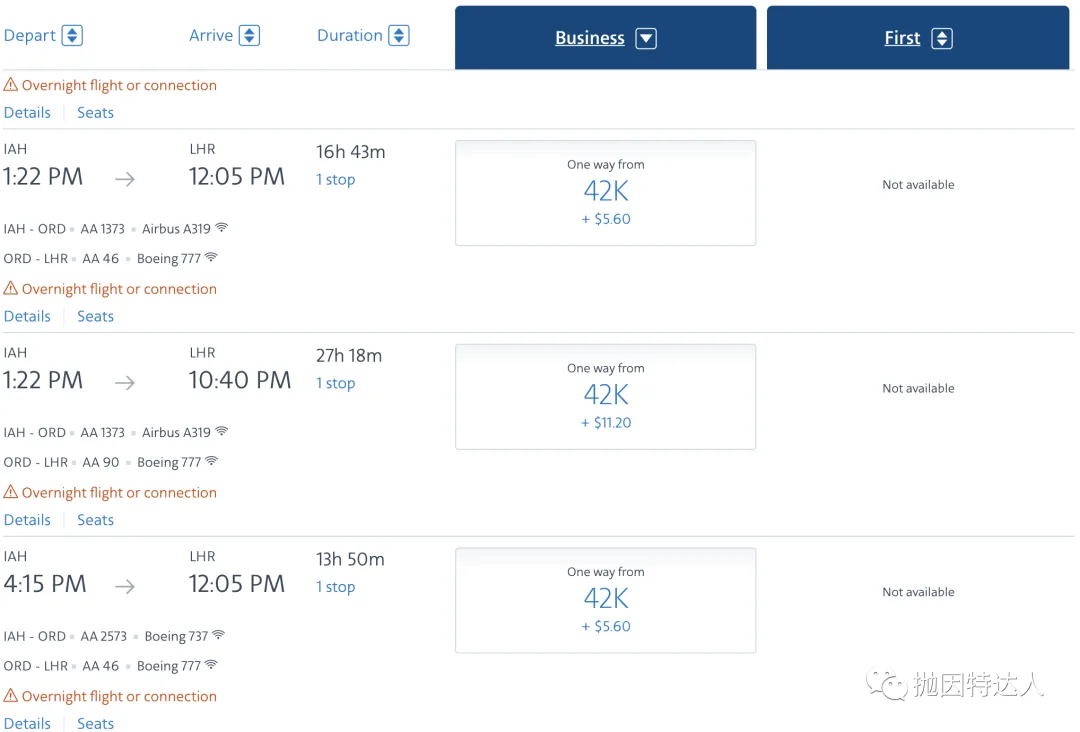Open Seats link for the 4:15 PM flight

click(x=95, y=723)
